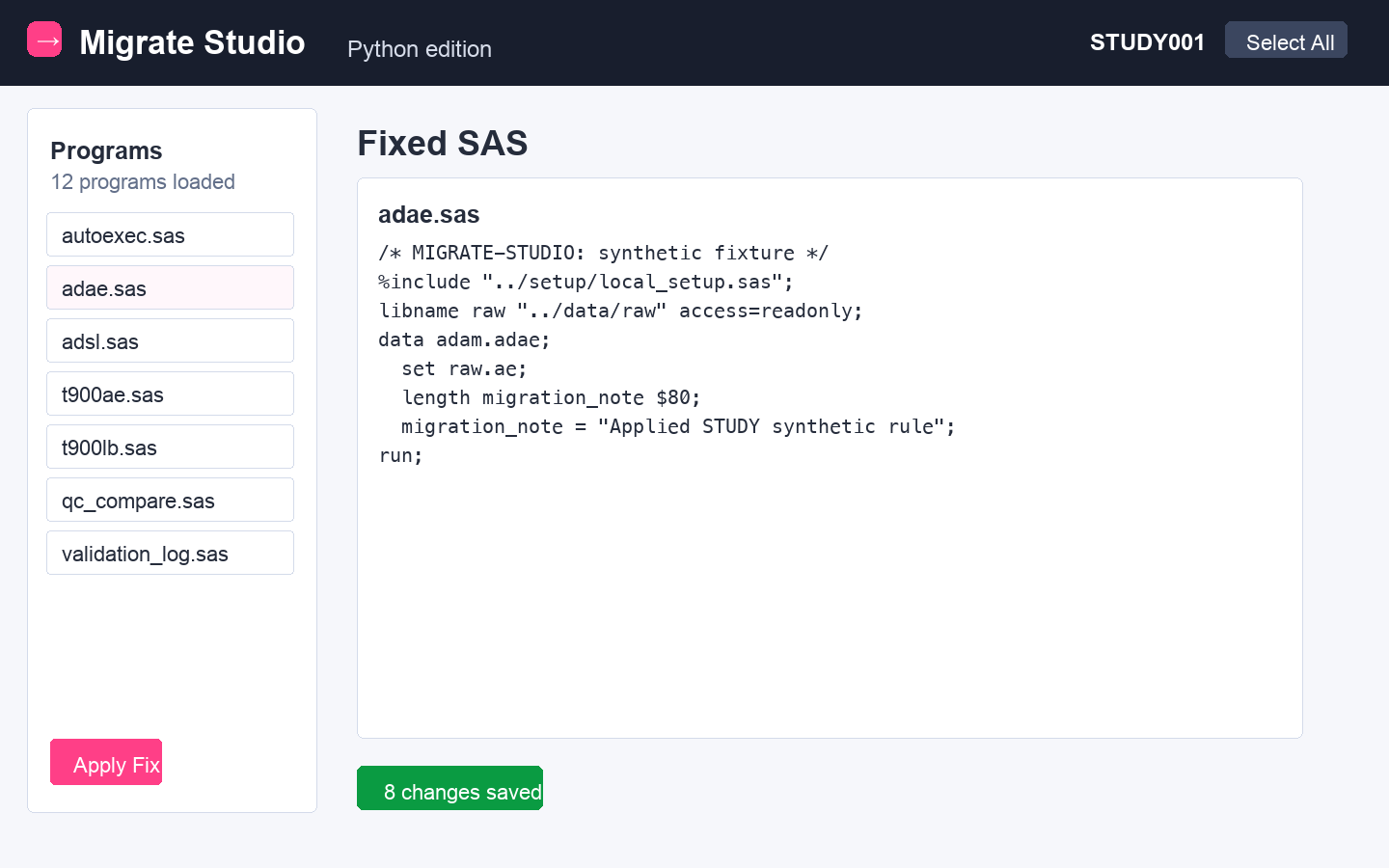Click the MIGRATE-STUDIO comment line

tap(603, 253)
